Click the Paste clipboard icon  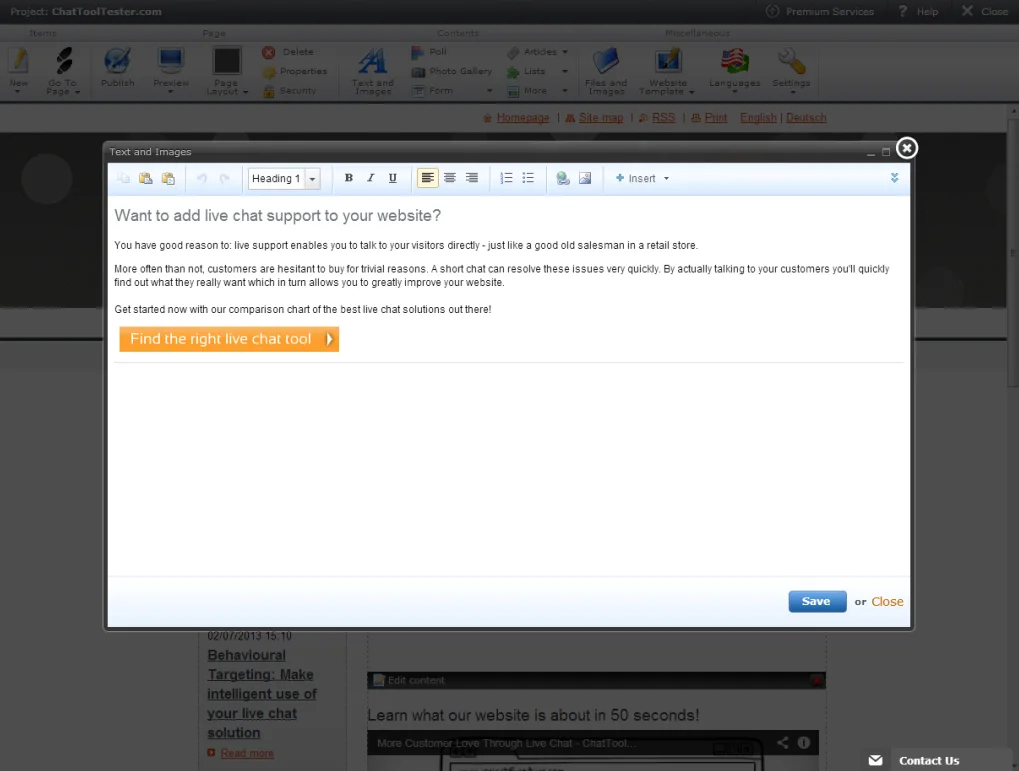(146, 178)
